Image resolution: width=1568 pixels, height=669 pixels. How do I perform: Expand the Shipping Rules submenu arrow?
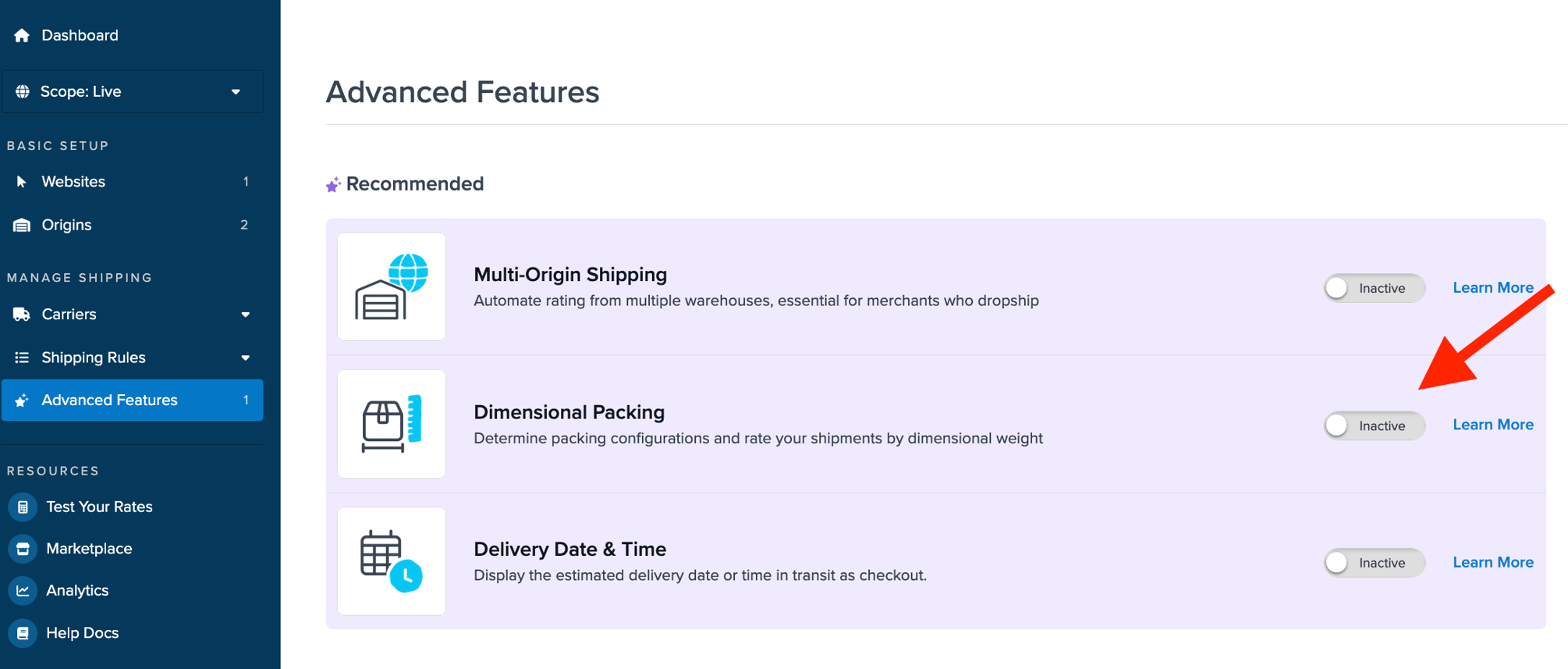(x=245, y=358)
